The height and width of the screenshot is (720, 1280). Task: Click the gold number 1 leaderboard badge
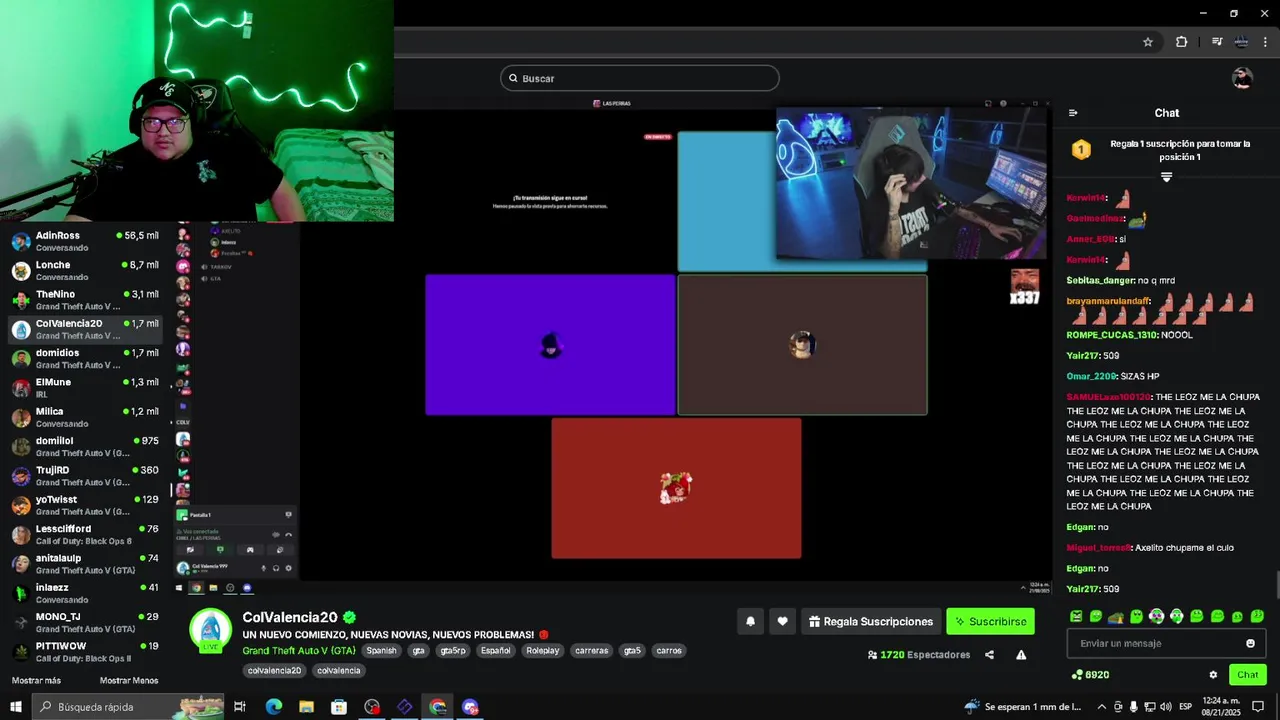[x=1081, y=150]
